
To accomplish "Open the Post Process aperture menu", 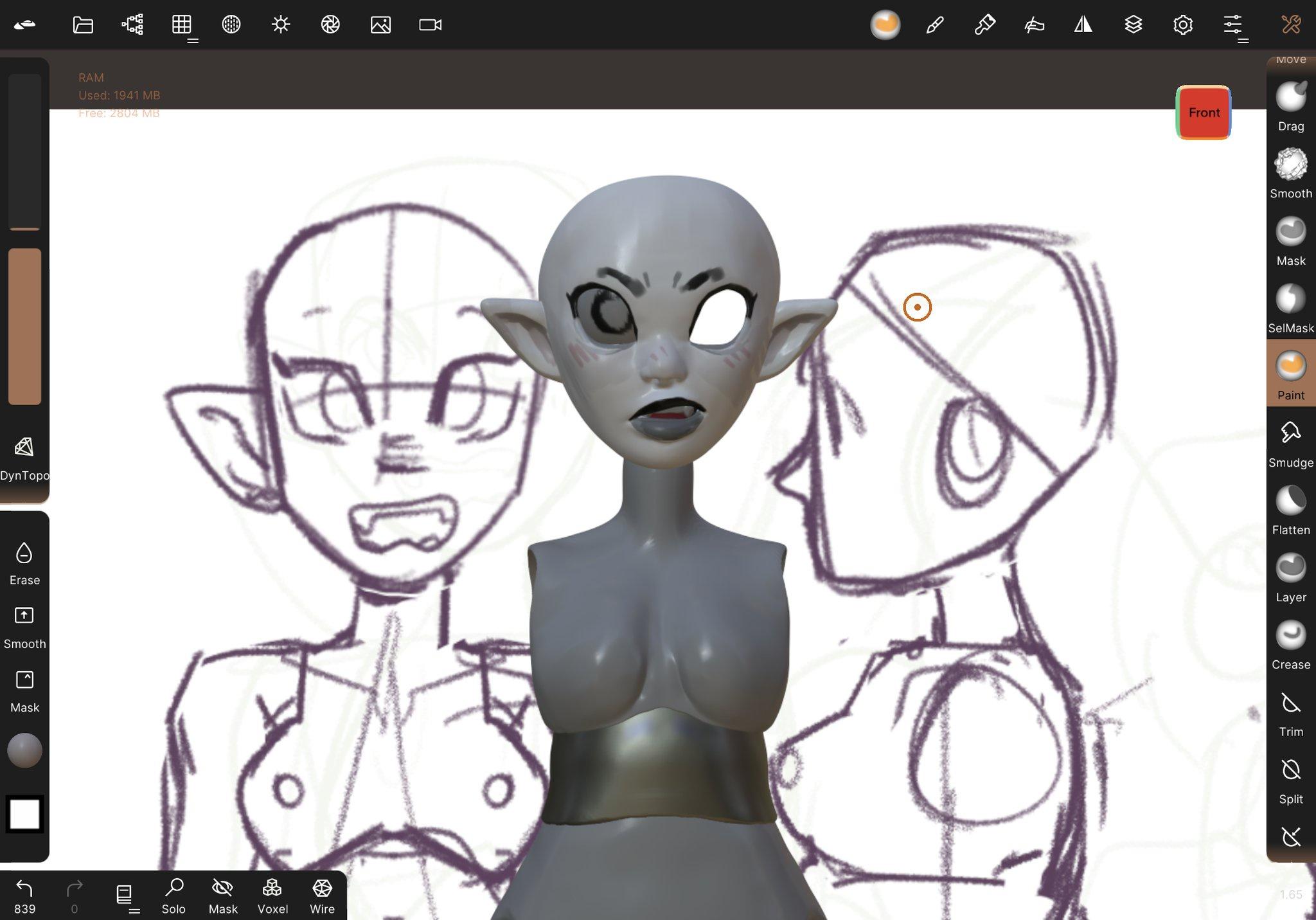I will coord(330,24).
